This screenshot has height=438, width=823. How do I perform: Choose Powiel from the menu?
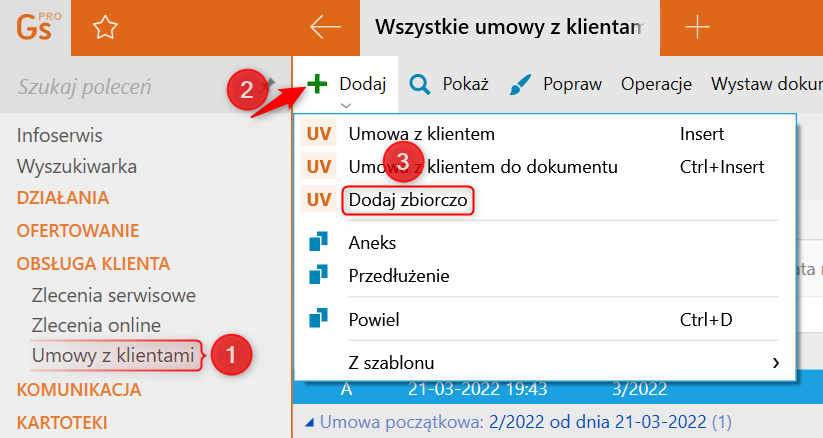pos(373,320)
